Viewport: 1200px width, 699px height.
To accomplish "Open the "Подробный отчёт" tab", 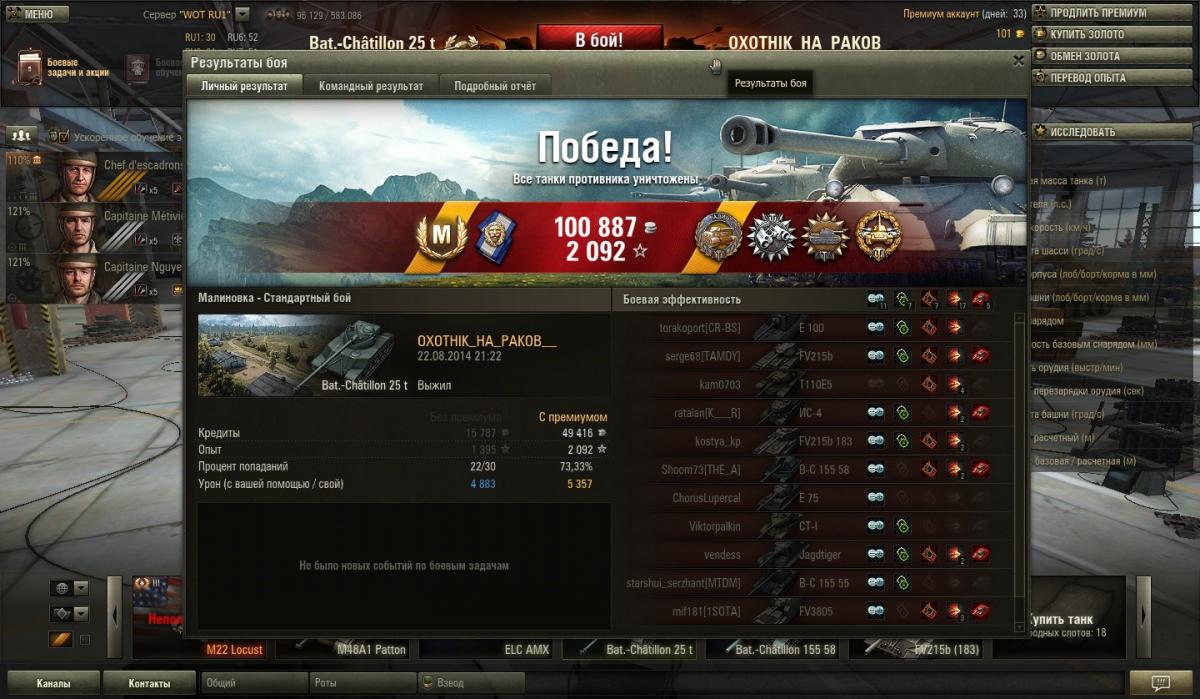I will point(495,86).
